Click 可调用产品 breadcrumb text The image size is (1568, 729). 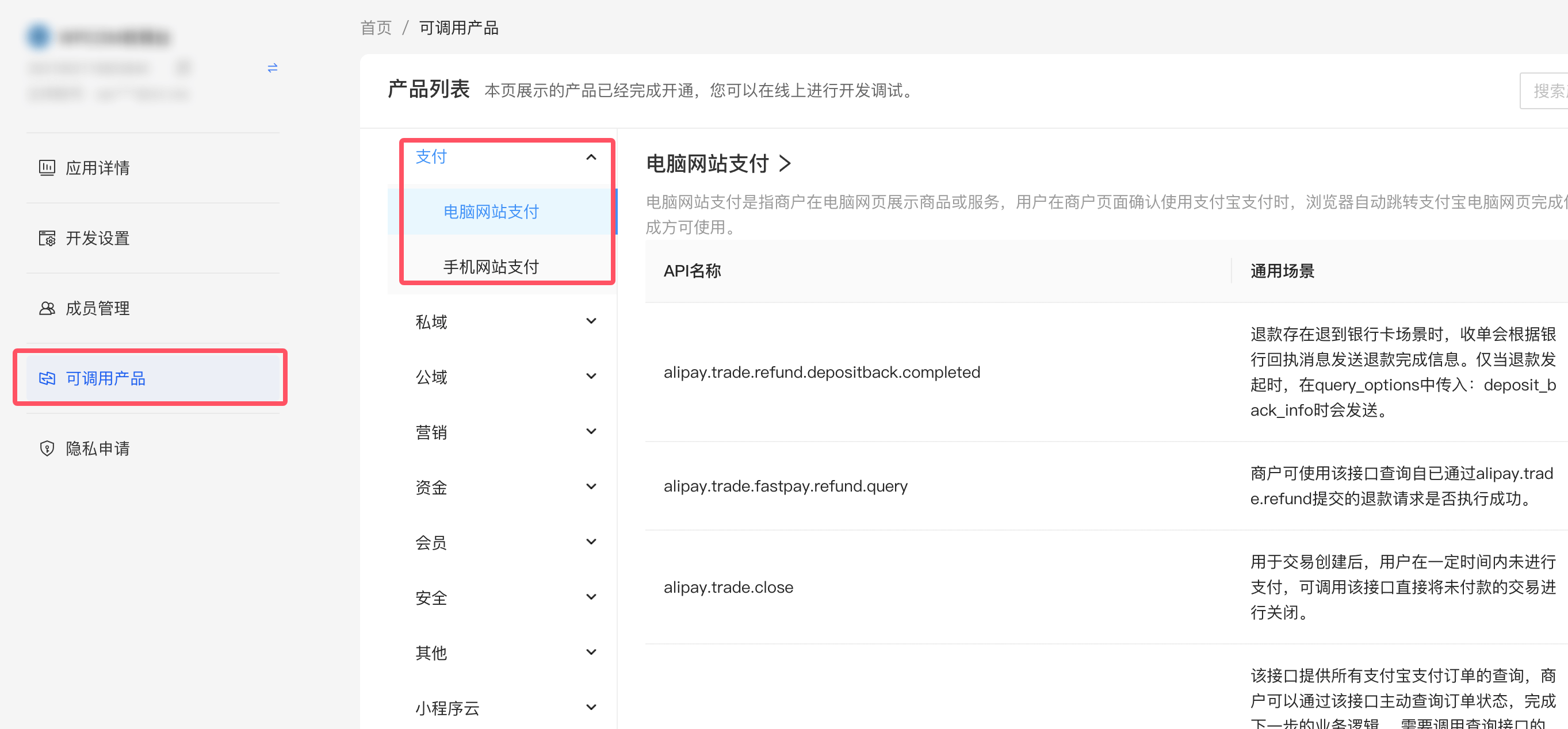[x=458, y=28]
